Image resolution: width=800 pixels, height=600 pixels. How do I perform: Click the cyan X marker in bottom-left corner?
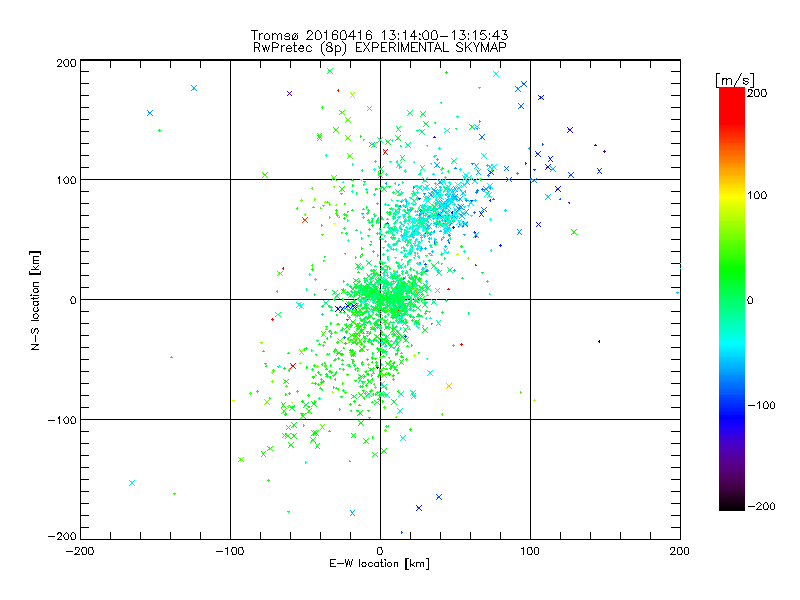tap(132, 483)
